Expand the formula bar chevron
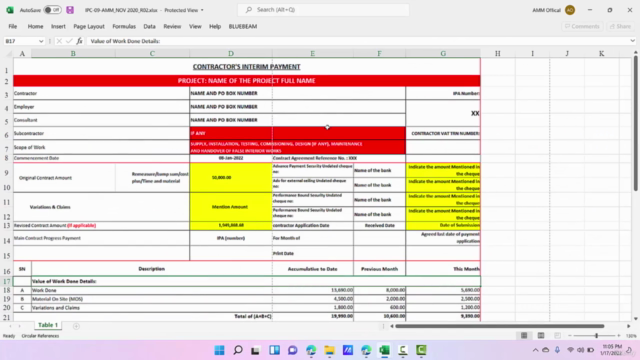The height and width of the screenshot is (360, 640). coord(632,41)
